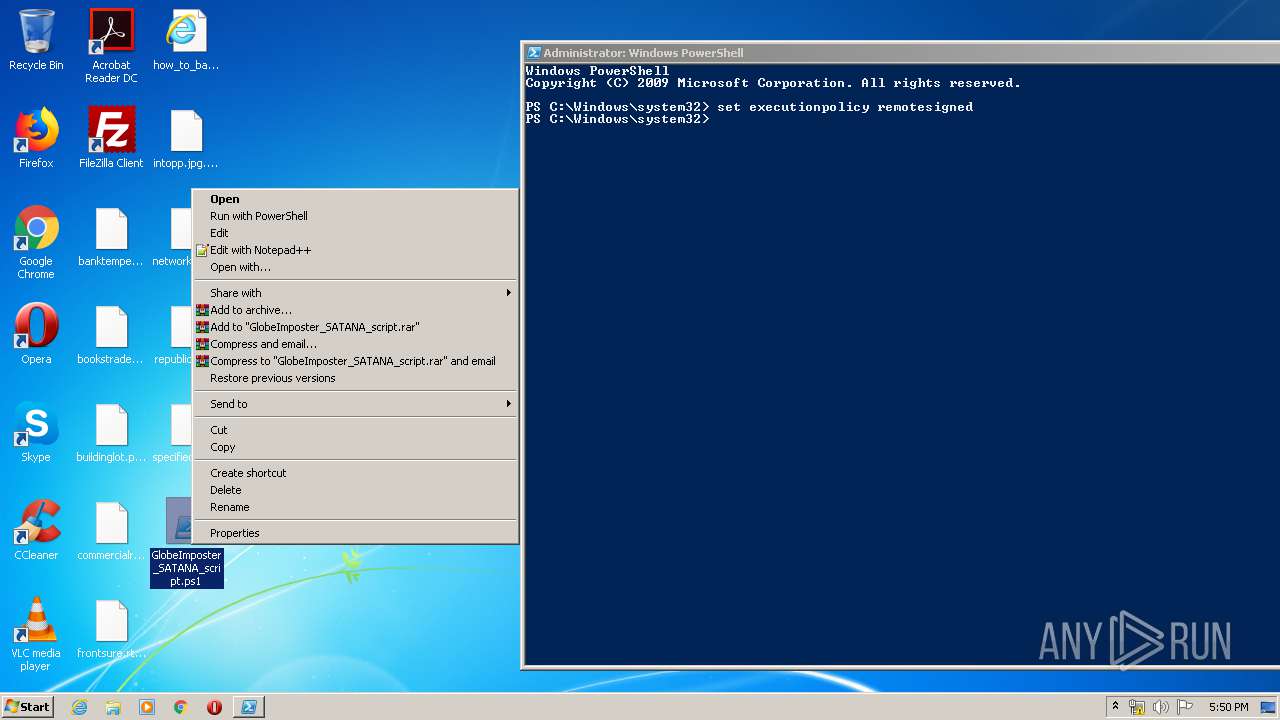The width and height of the screenshot is (1280, 720).
Task: Choose Edit in the context menu
Action: coord(355,233)
